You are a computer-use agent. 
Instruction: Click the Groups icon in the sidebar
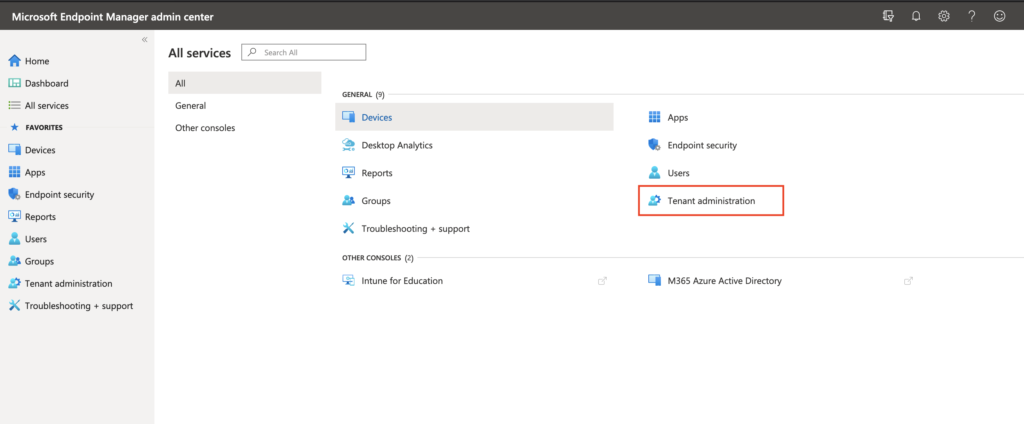14,261
